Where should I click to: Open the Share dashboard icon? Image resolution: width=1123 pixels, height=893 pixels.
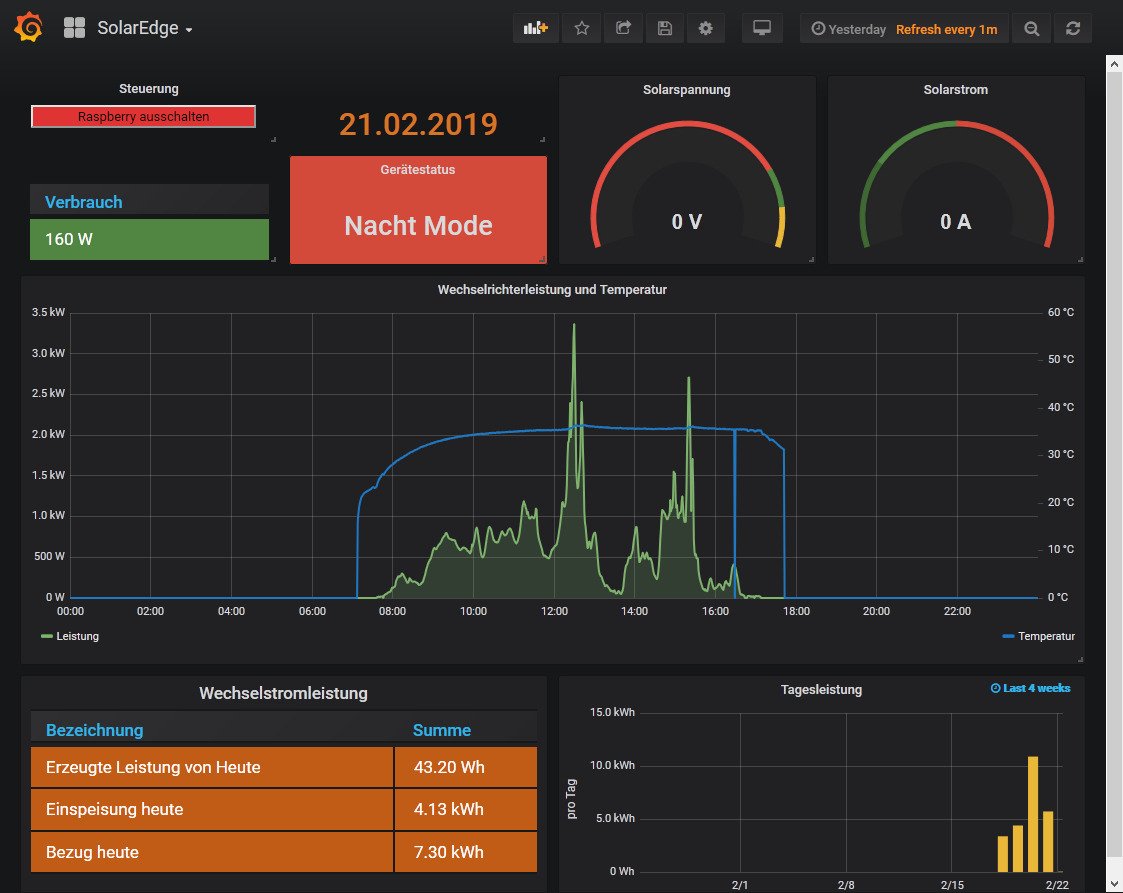coord(623,29)
